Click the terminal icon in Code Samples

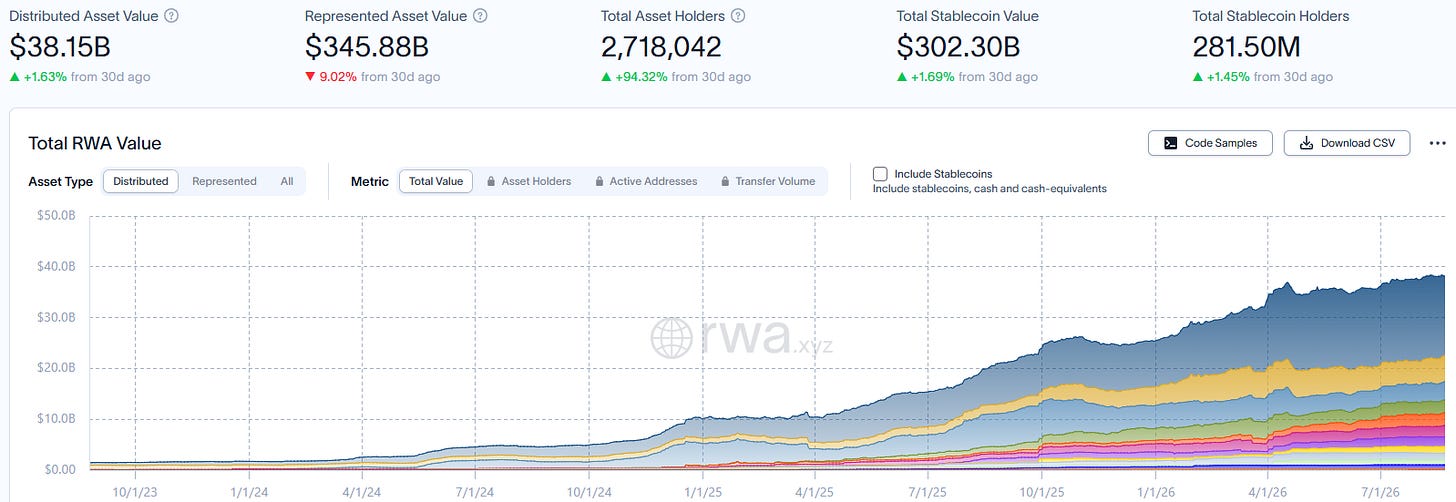coord(1169,144)
